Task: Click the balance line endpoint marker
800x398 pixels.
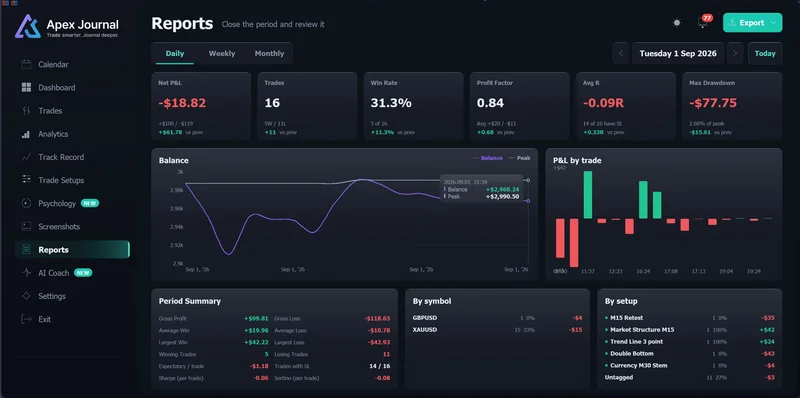Action: pos(528,201)
